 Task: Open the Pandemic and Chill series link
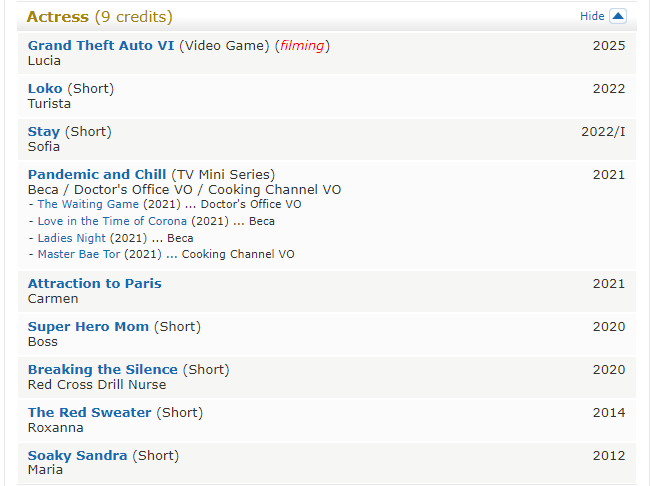click(97, 174)
